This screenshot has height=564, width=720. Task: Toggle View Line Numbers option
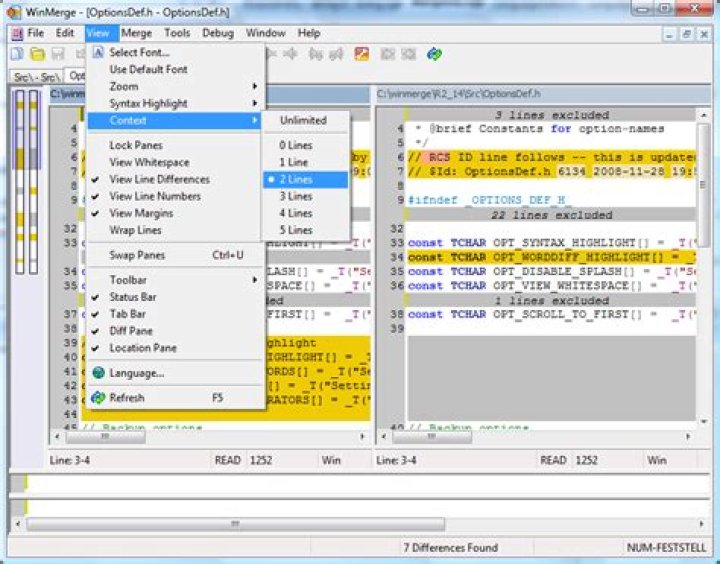(173, 196)
